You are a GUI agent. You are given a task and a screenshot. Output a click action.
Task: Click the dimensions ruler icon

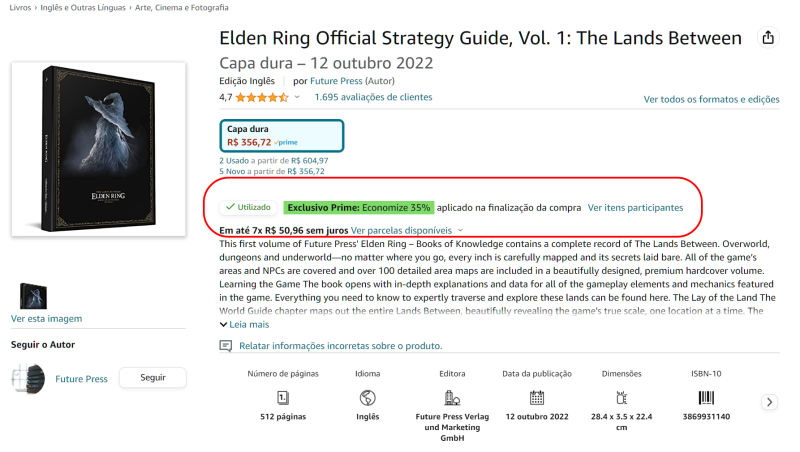click(x=621, y=398)
